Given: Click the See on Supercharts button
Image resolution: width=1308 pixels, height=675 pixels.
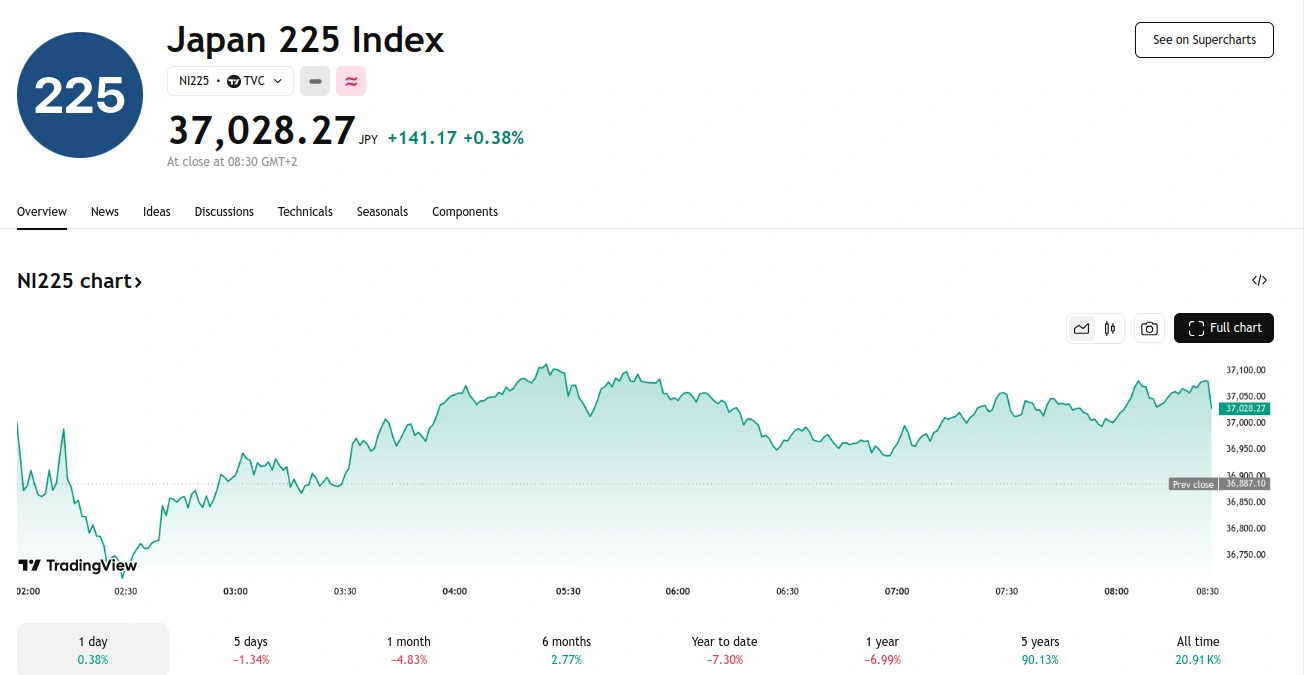Looking at the screenshot, I should [1203, 39].
